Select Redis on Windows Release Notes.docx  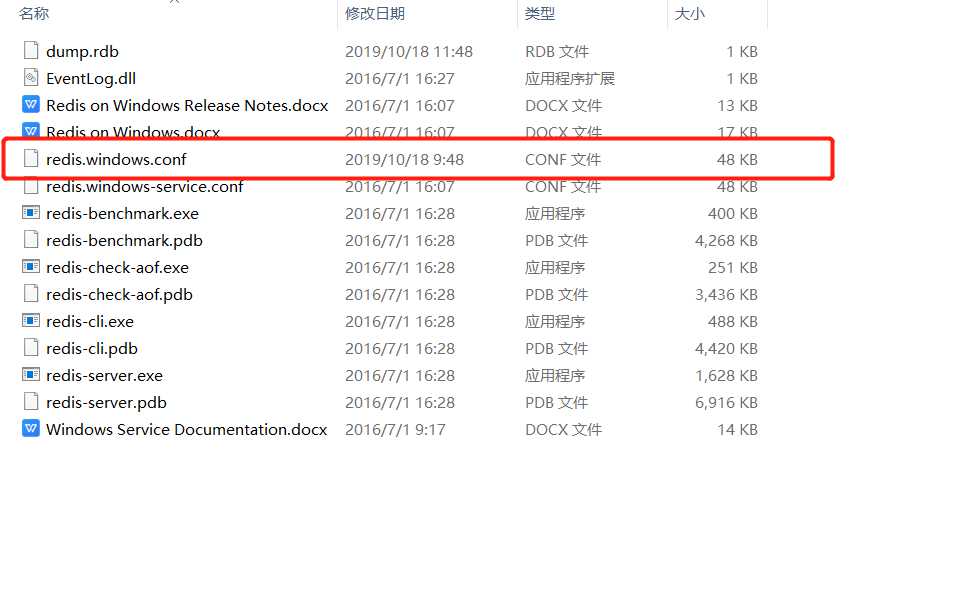[187, 105]
